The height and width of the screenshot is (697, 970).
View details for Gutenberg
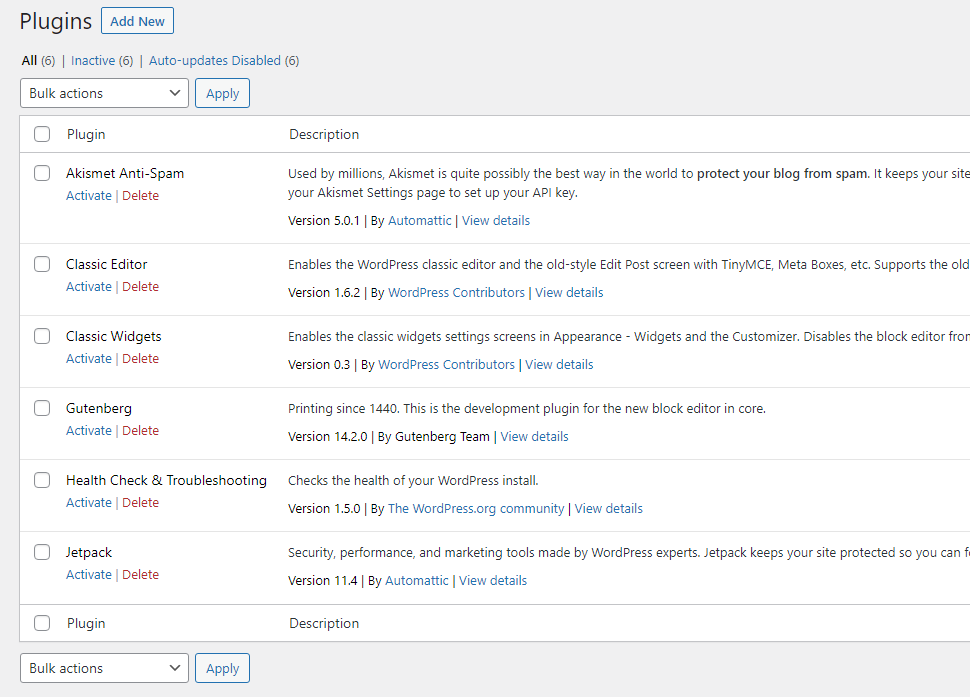coord(534,436)
